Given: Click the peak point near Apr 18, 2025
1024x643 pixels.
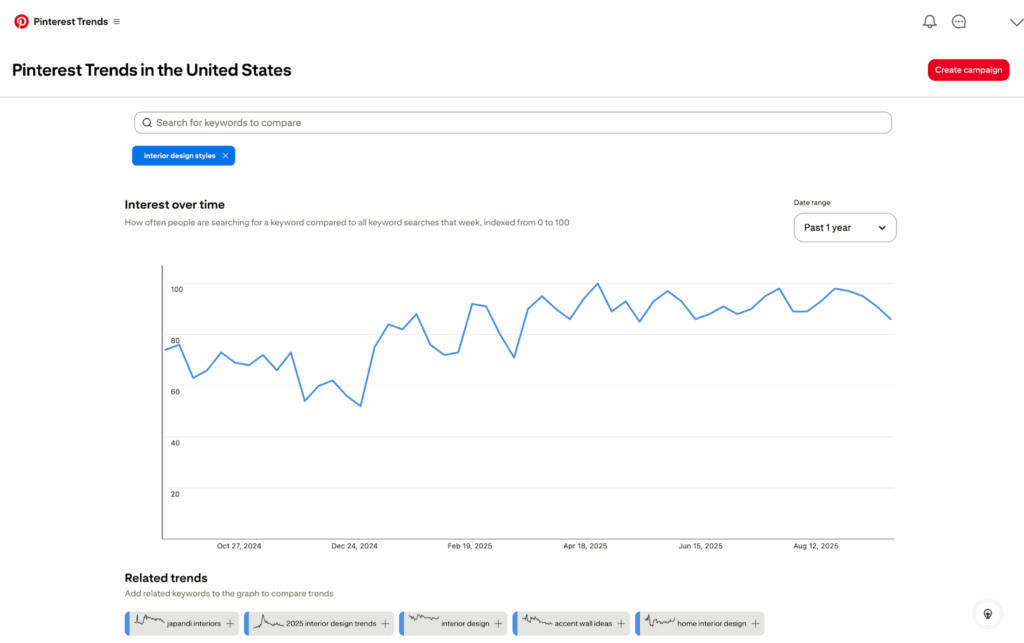Looking at the screenshot, I should pyautogui.click(x=598, y=284).
